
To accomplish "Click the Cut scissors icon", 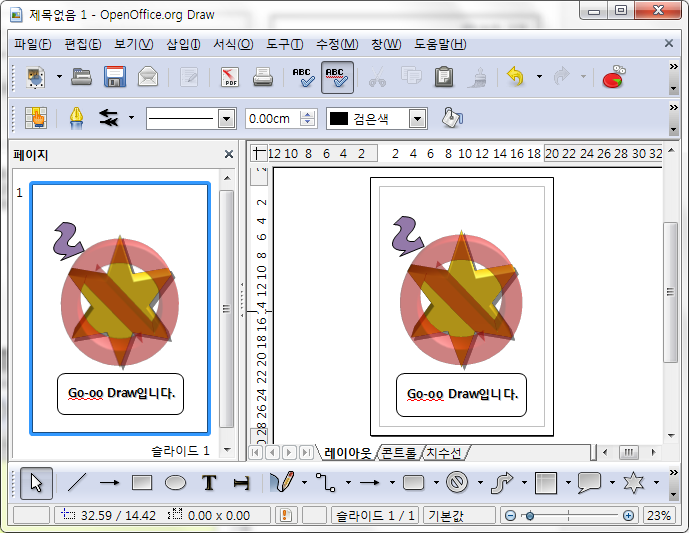I will (377, 77).
